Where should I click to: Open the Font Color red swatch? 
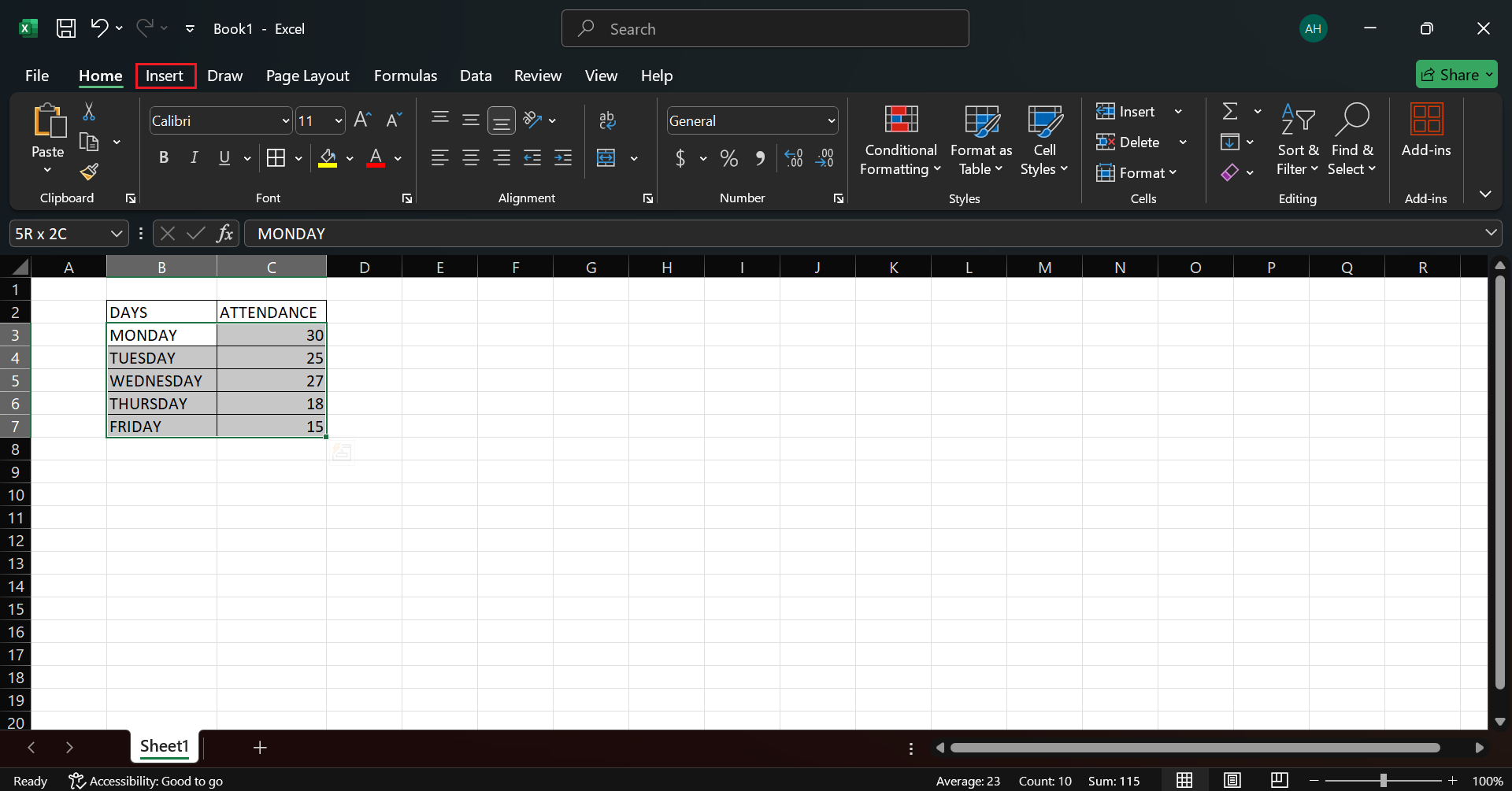tap(376, 157)
